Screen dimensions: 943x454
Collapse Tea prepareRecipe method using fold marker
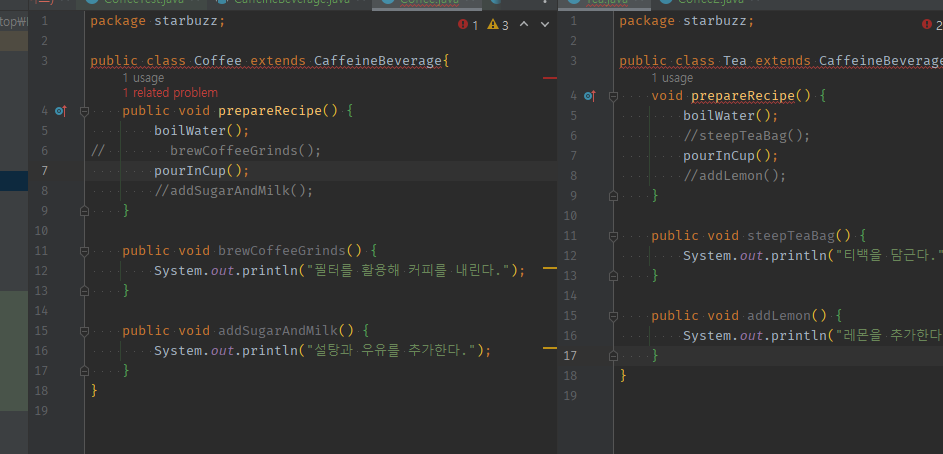(613, 96)
